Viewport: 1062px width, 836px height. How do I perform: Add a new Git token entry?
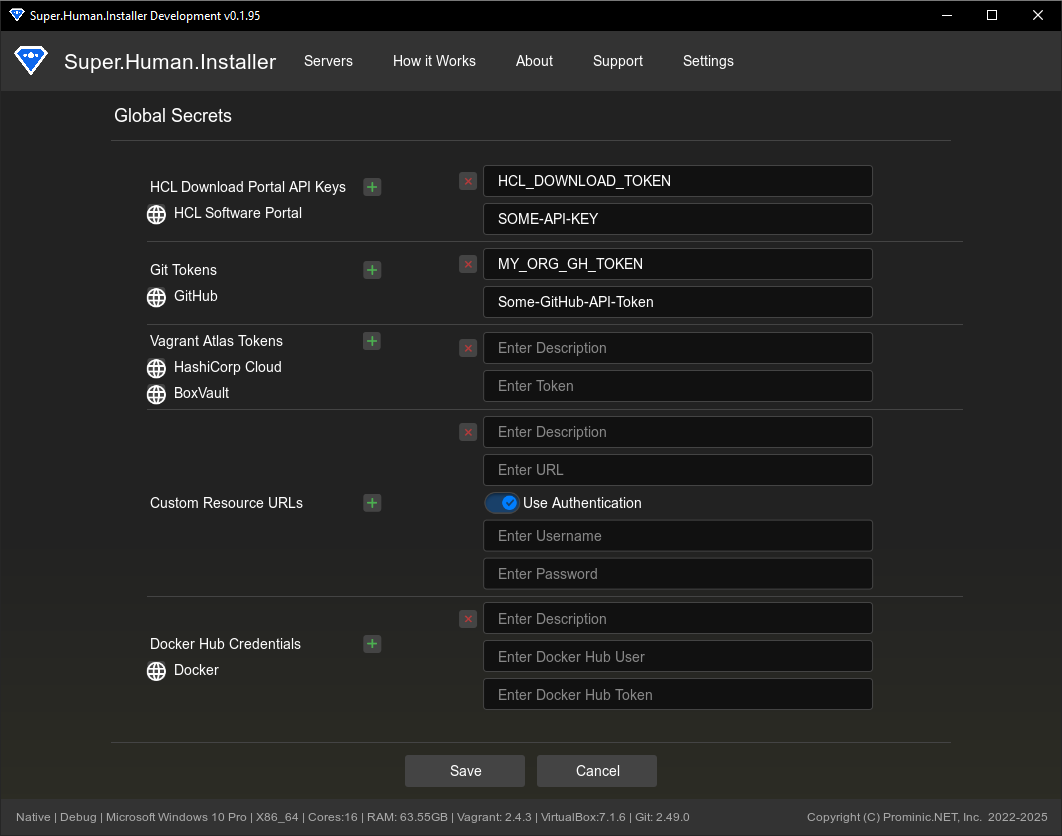[x=372, y=270]
